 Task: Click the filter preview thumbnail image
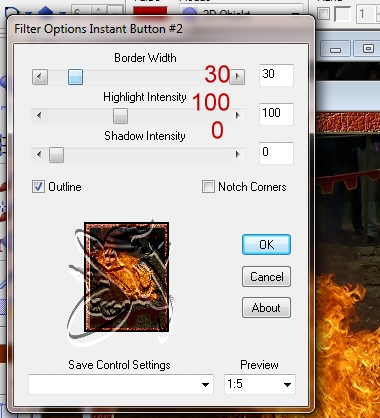(126, 277)
